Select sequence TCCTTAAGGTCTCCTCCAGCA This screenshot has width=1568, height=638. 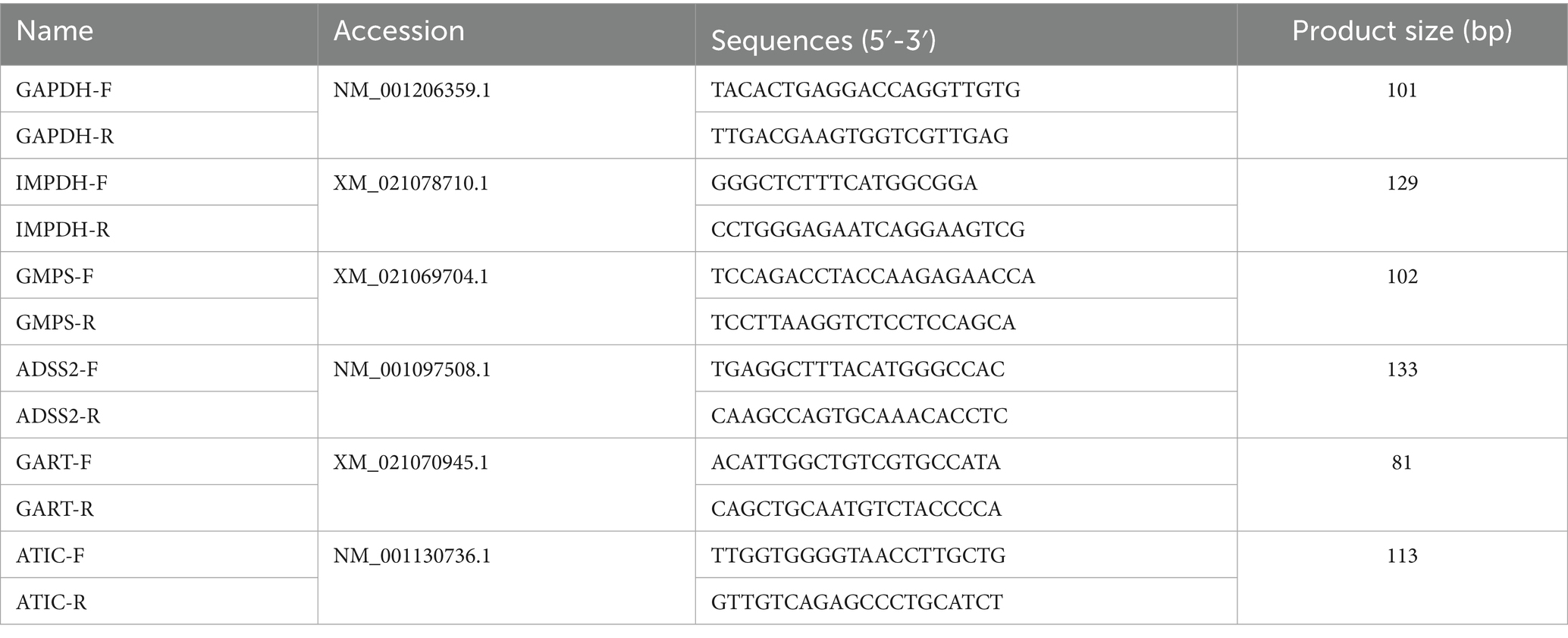pyautogui.click(x=863, y=322)
